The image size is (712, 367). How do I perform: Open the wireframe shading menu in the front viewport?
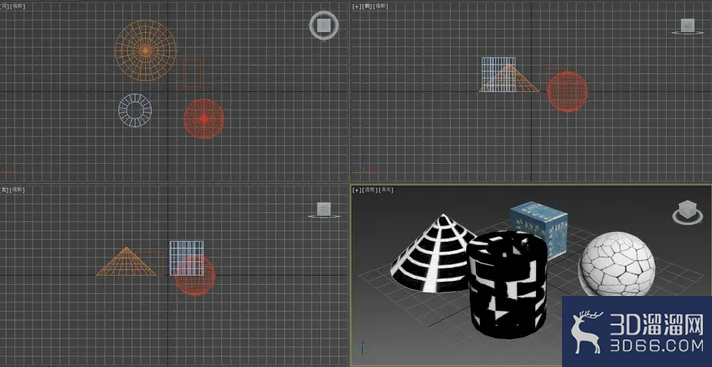pyautogui.click(x=382, y=6)
